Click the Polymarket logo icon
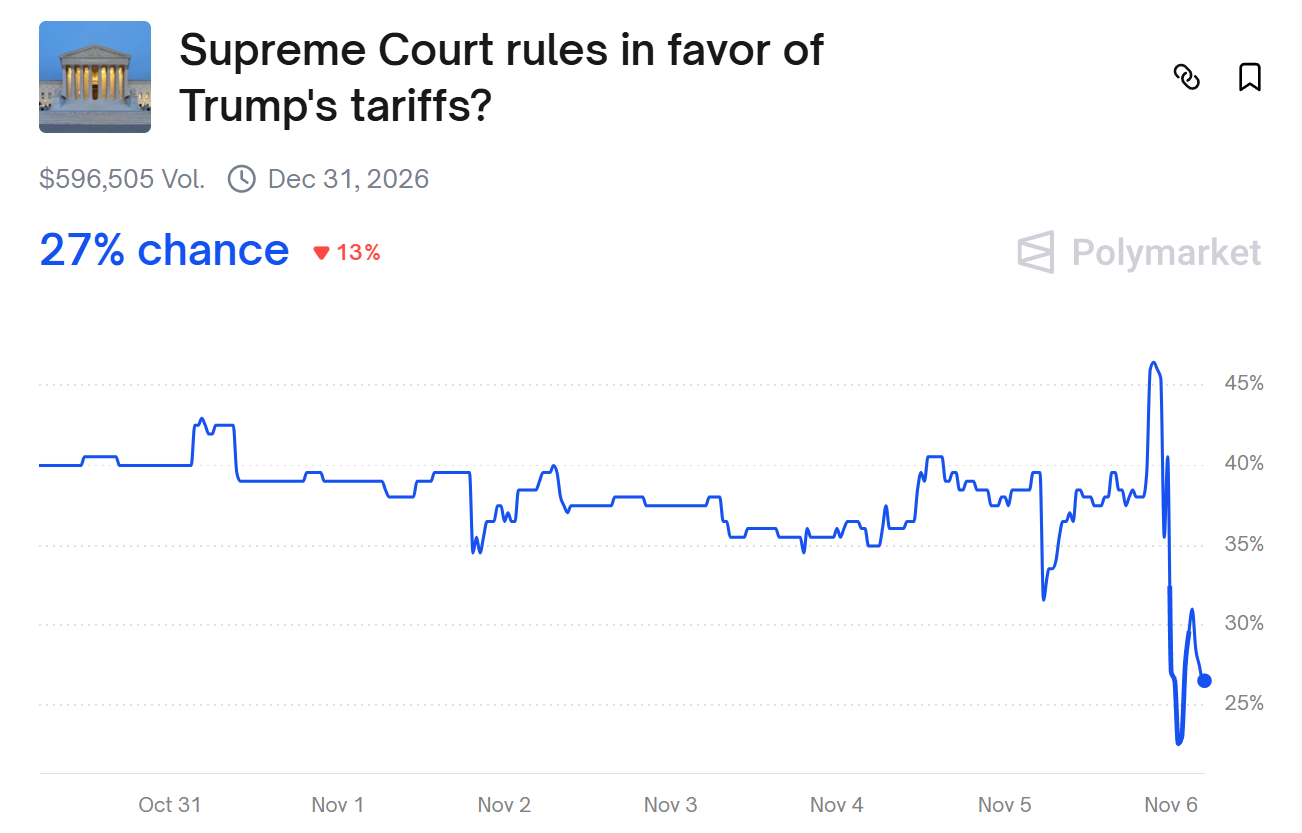The image size is (1302, 833). click(x=1036, y=252)
